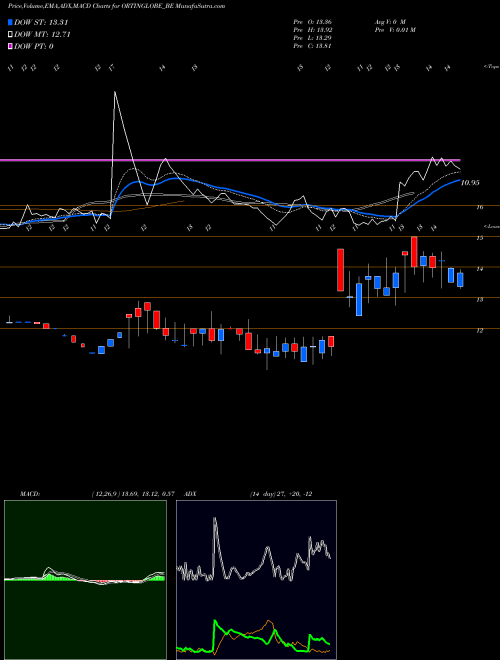500x660 pixels.
Task: Click the price axis label 13
Action: click(479, 300)
